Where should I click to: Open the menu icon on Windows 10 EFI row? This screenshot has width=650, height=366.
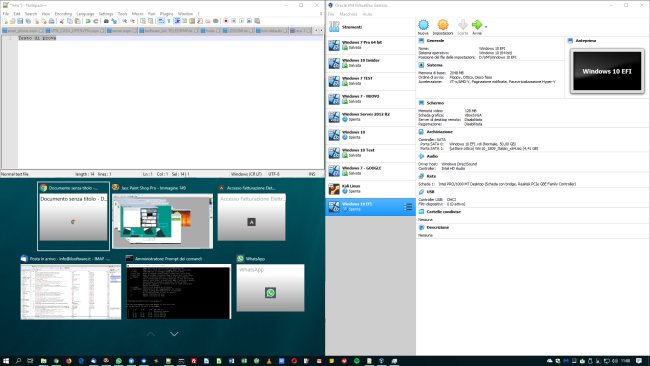(408, 206)
